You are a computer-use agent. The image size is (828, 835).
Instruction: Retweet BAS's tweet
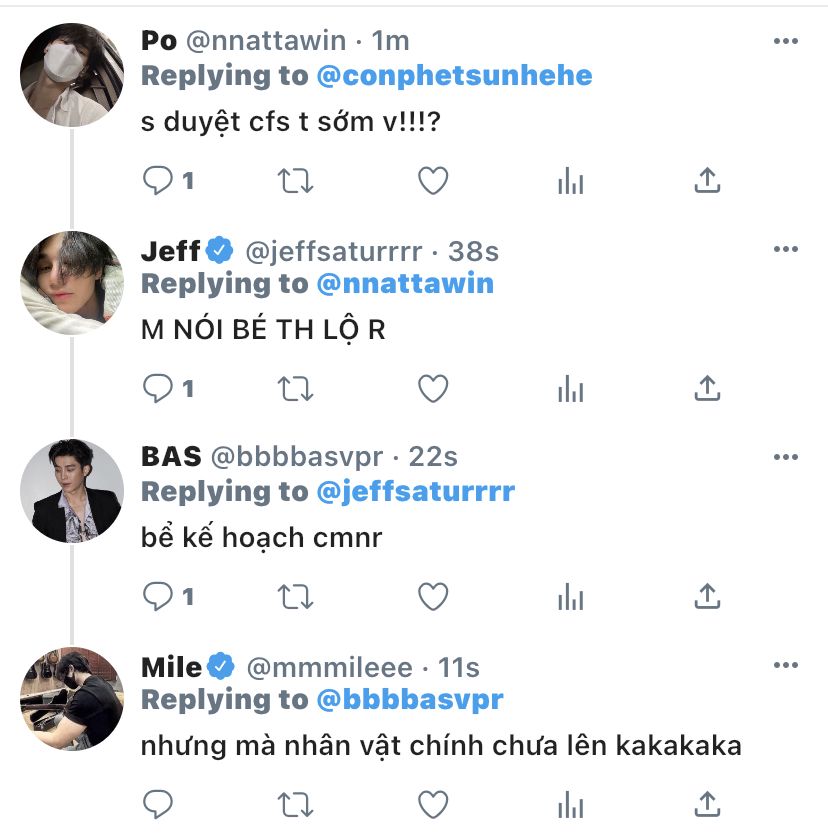[x=295, y=597]
